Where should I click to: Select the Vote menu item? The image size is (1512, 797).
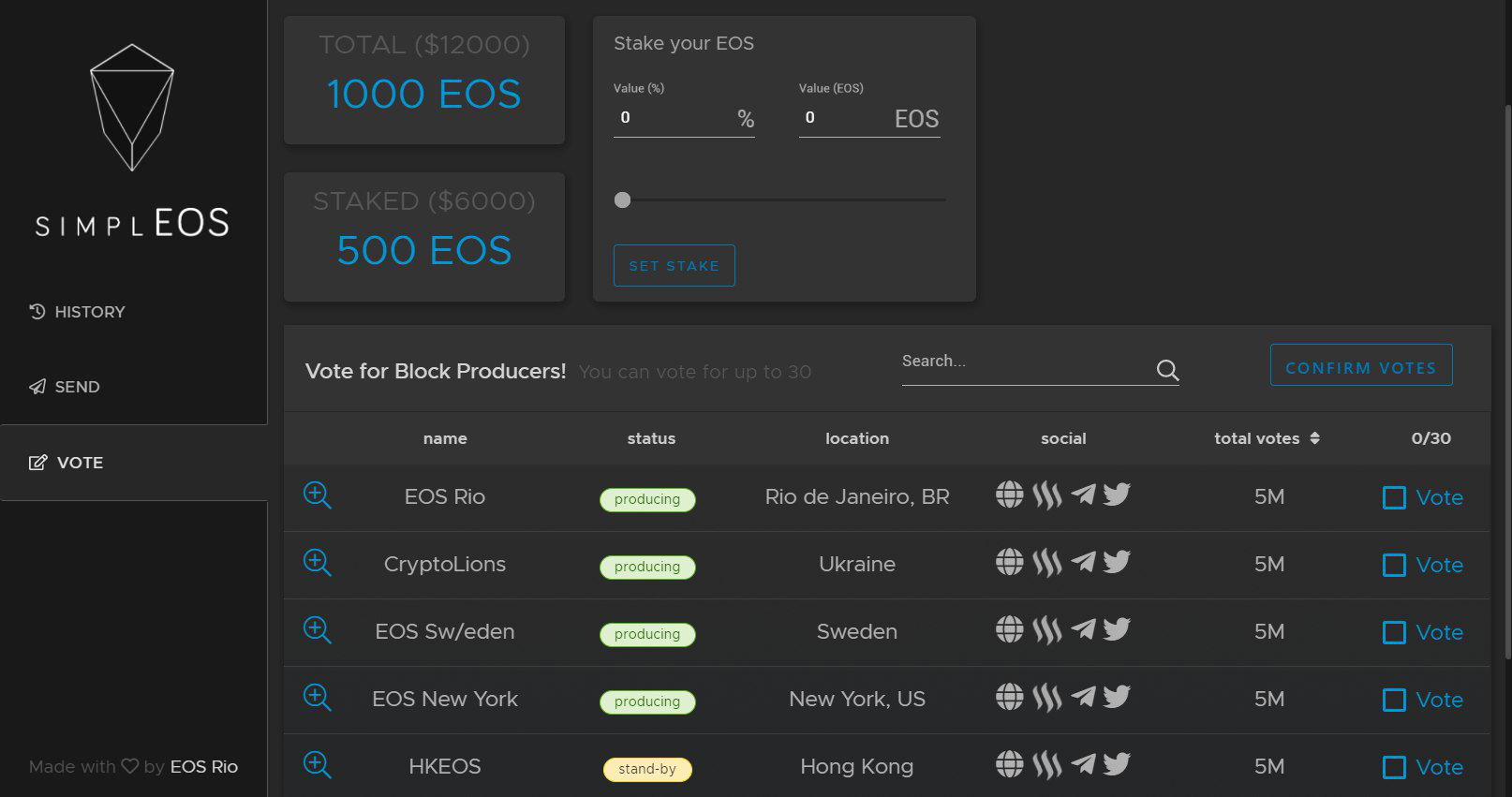point(67,463)
